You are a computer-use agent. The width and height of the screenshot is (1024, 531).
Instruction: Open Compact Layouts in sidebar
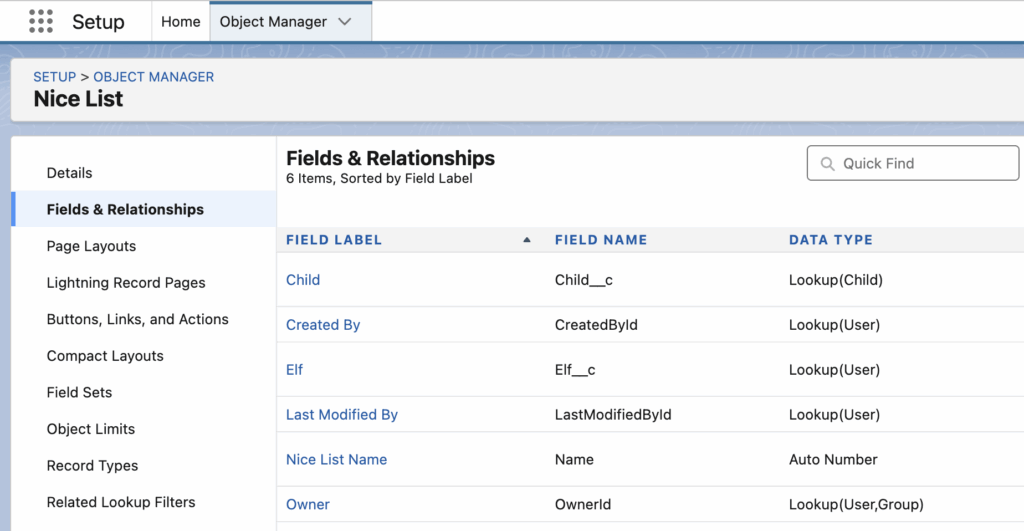105,356
